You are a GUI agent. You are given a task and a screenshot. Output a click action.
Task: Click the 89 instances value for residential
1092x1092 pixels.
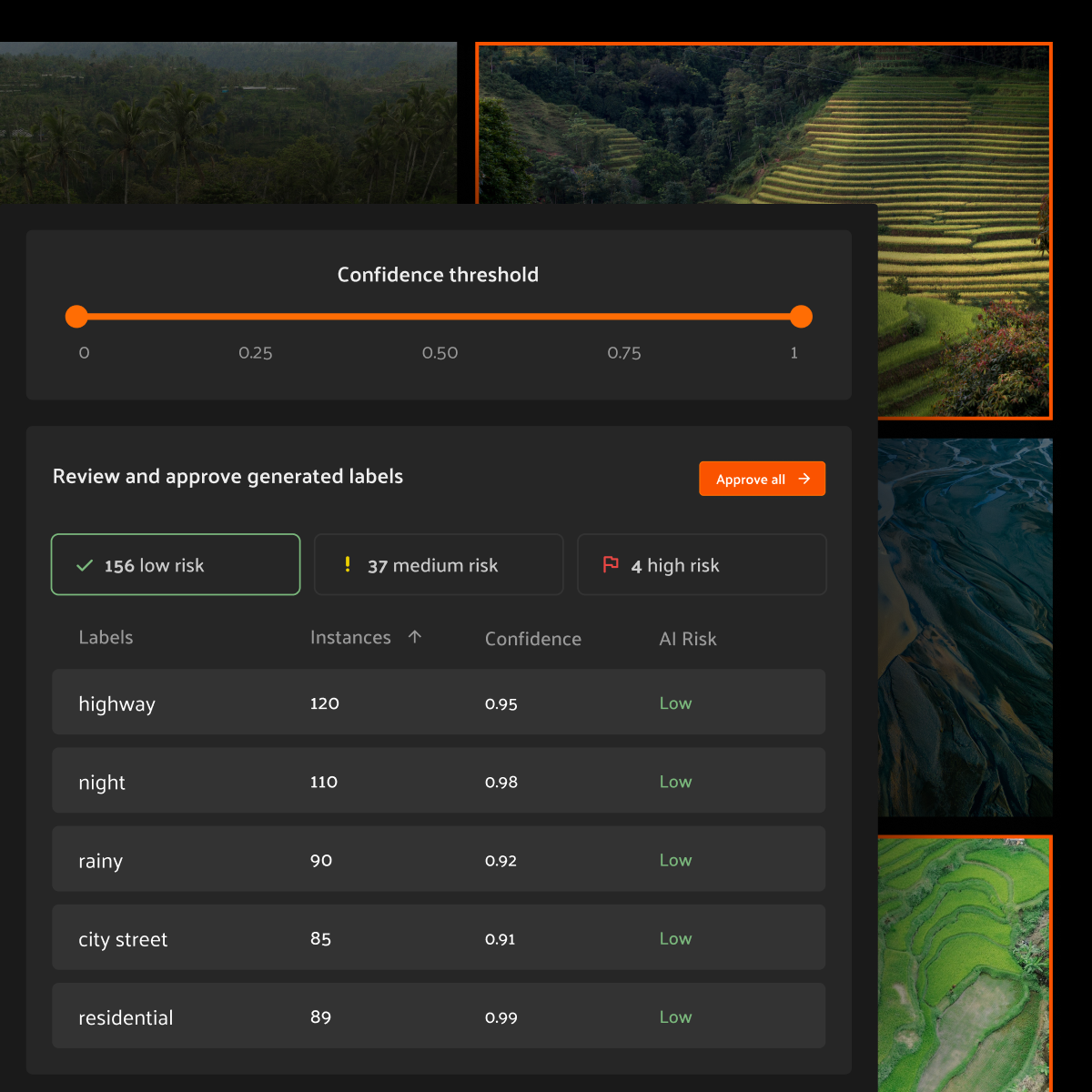[320, 1016]
